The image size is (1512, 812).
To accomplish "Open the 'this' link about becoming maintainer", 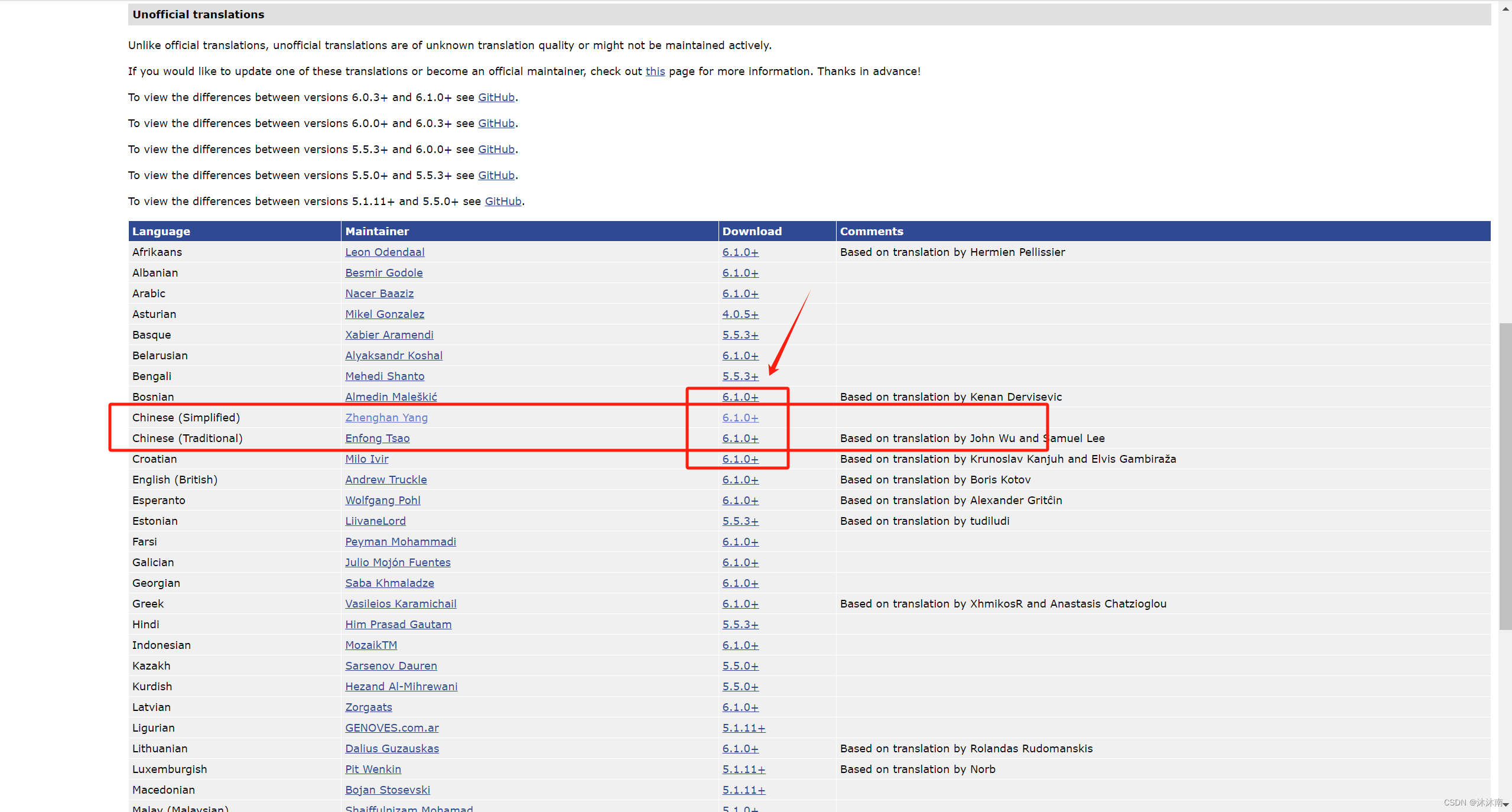I will click(x=655, y=72).
